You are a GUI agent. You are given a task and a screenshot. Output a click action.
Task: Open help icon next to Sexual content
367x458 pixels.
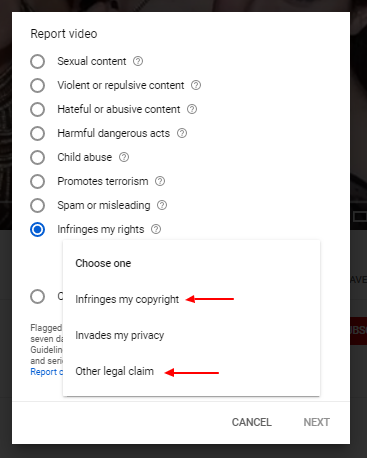(138, 61)
